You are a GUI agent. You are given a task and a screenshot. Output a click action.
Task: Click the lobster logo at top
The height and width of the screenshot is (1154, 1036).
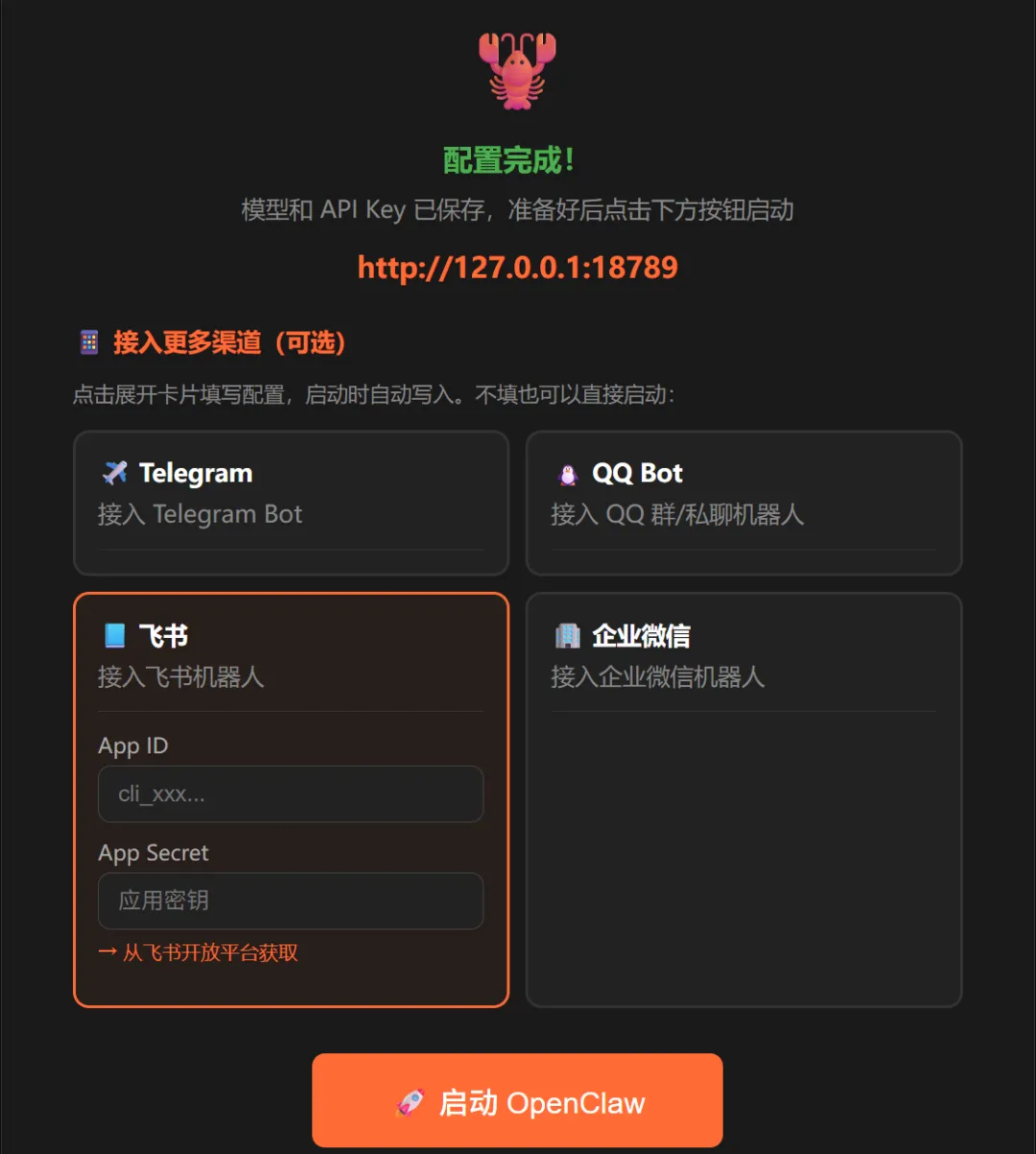click(x=518, y=70)
